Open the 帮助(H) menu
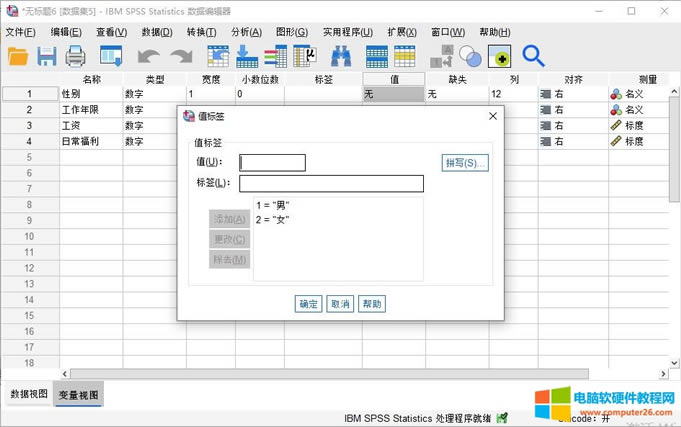 pyautogui.click(x=495, y=32)
